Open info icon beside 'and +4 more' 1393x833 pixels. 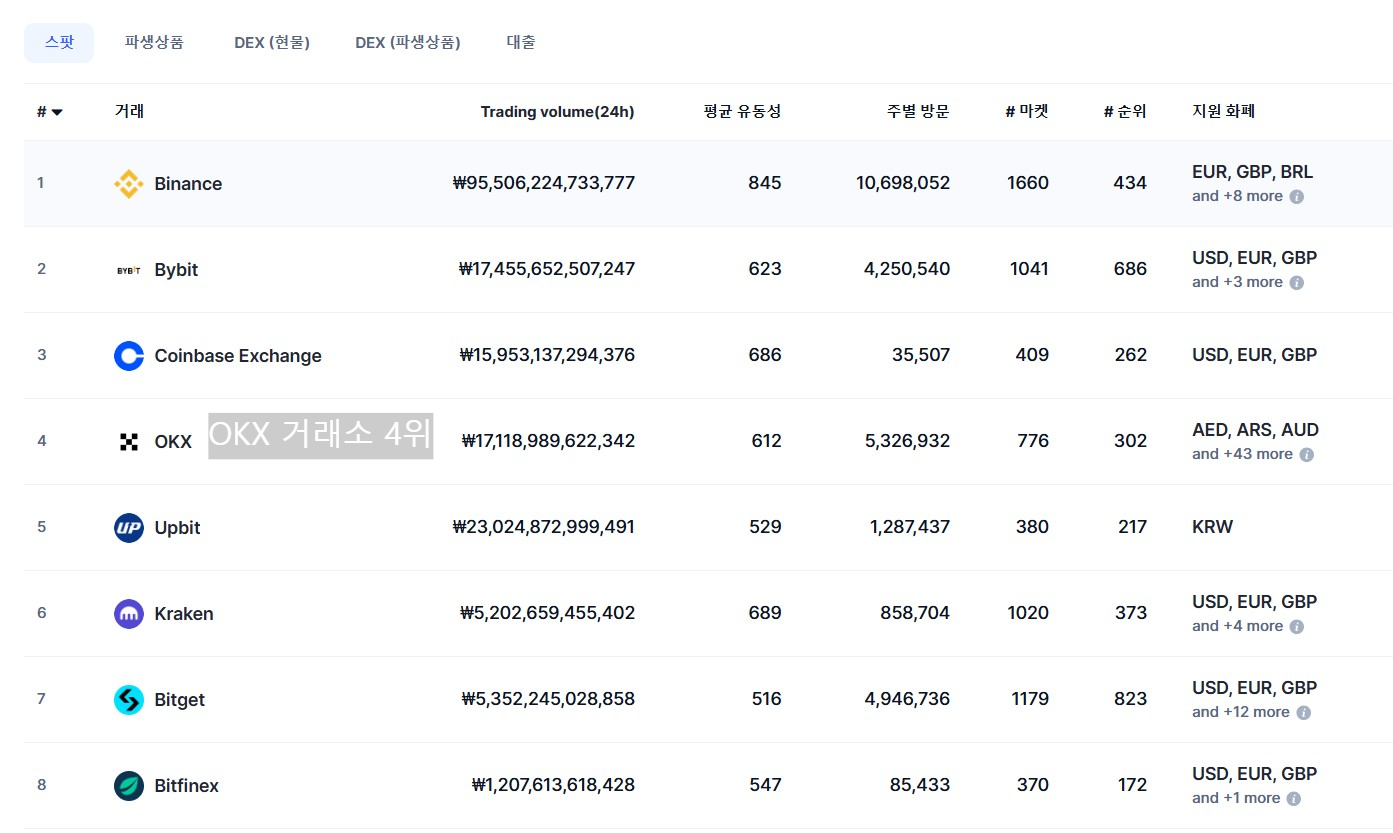(x=1296, y=627)
